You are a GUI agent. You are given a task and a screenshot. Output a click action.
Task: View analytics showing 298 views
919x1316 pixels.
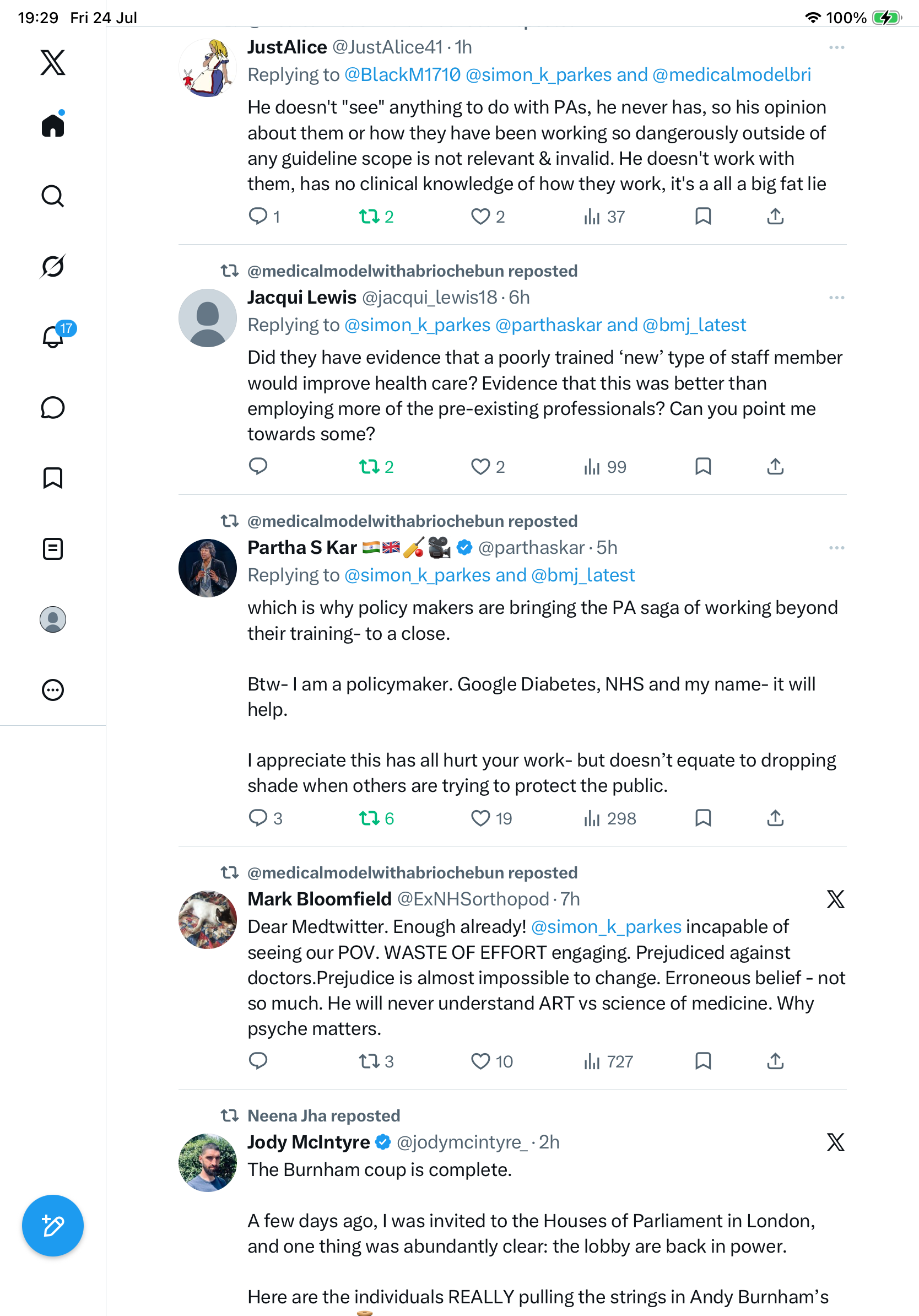pyautogui.click(x=609, y=818)
